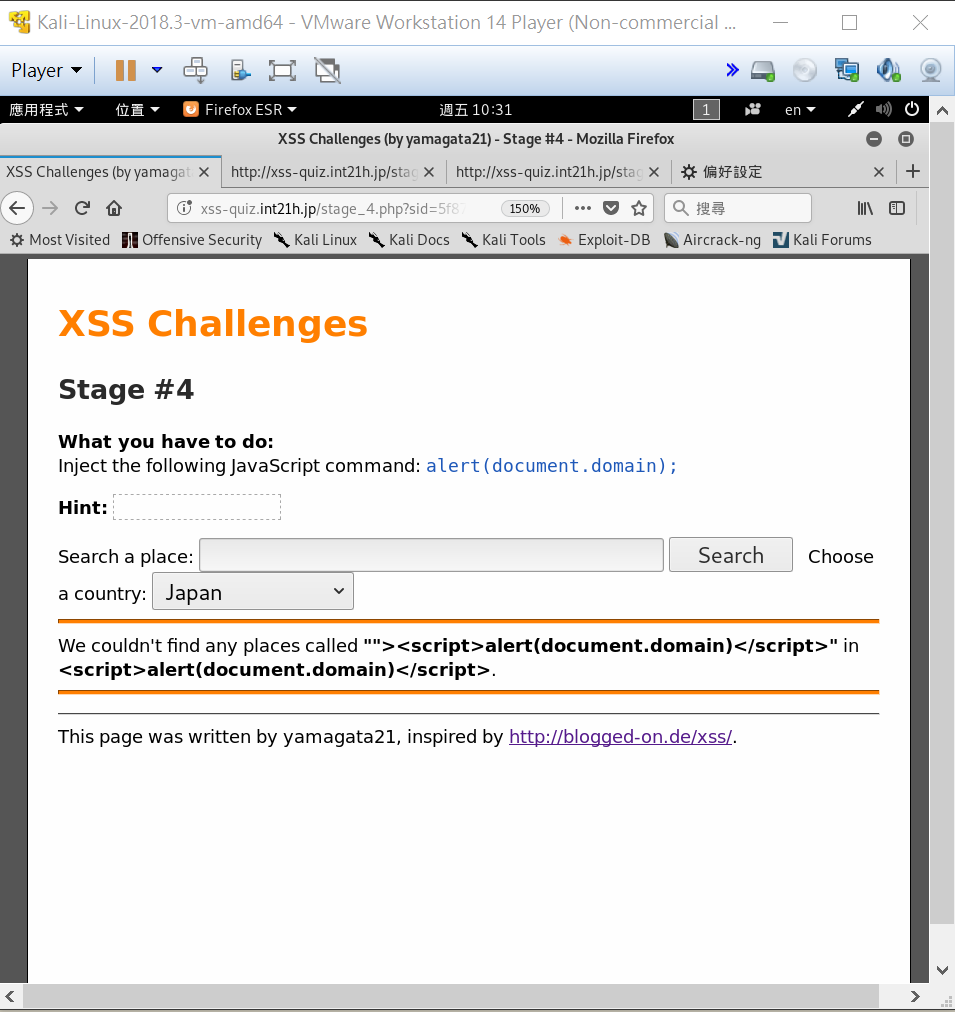Open the Kali Tools bookmark
The image size is (955, 1012).
pyautogui.click(x=503, y=240)
